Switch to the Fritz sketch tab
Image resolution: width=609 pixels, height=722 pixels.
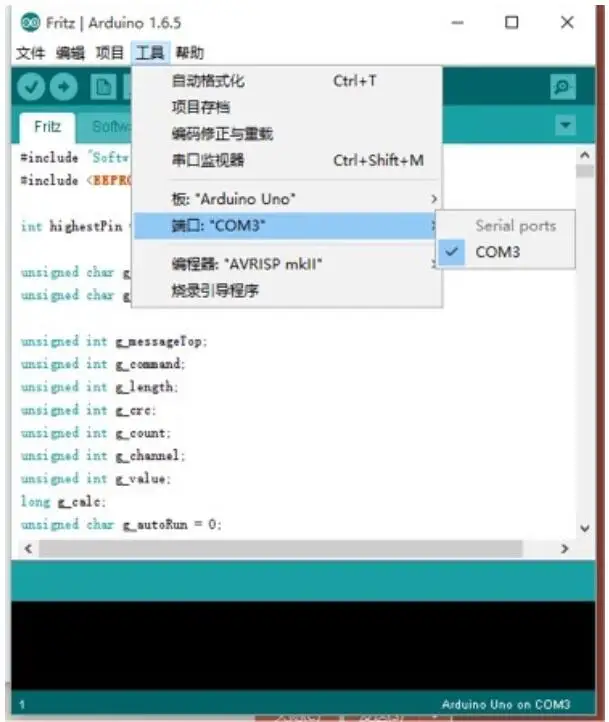tap(47, 127)
